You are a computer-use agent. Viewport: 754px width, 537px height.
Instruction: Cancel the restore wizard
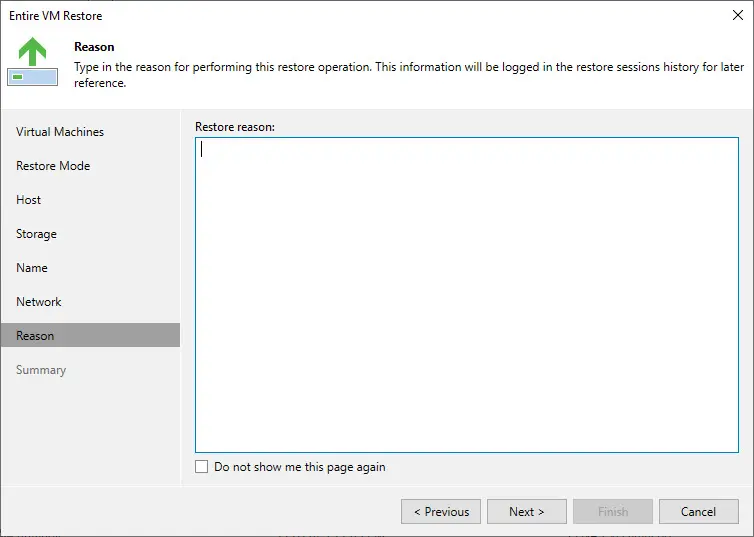pos(699,512)
